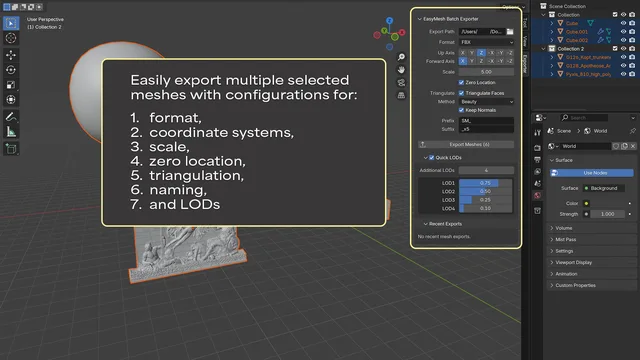Viewport: 640px width, 360px height.
Task: Collapse Collection 2 in the outliner
Action: 544,49
